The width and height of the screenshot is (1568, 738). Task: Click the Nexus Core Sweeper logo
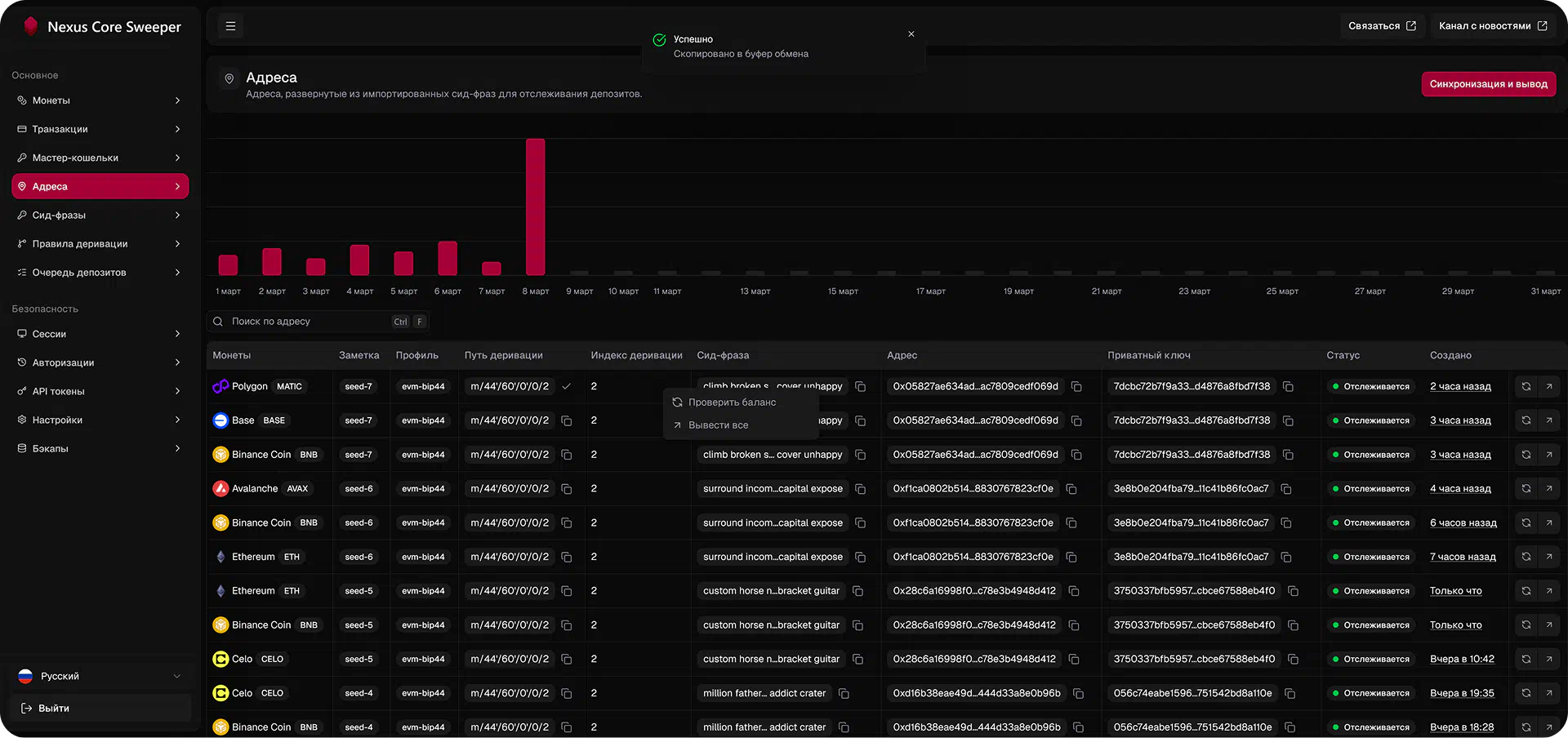31,26
